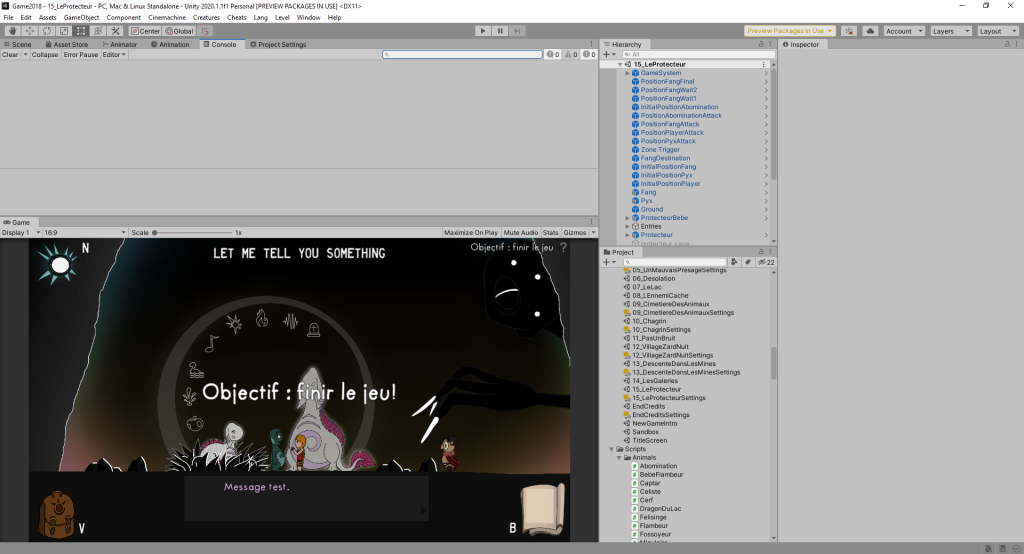This screenshot has width=1024, height=554.
Task: Select the Scale tool in toolbar
Action: (63, 31)
